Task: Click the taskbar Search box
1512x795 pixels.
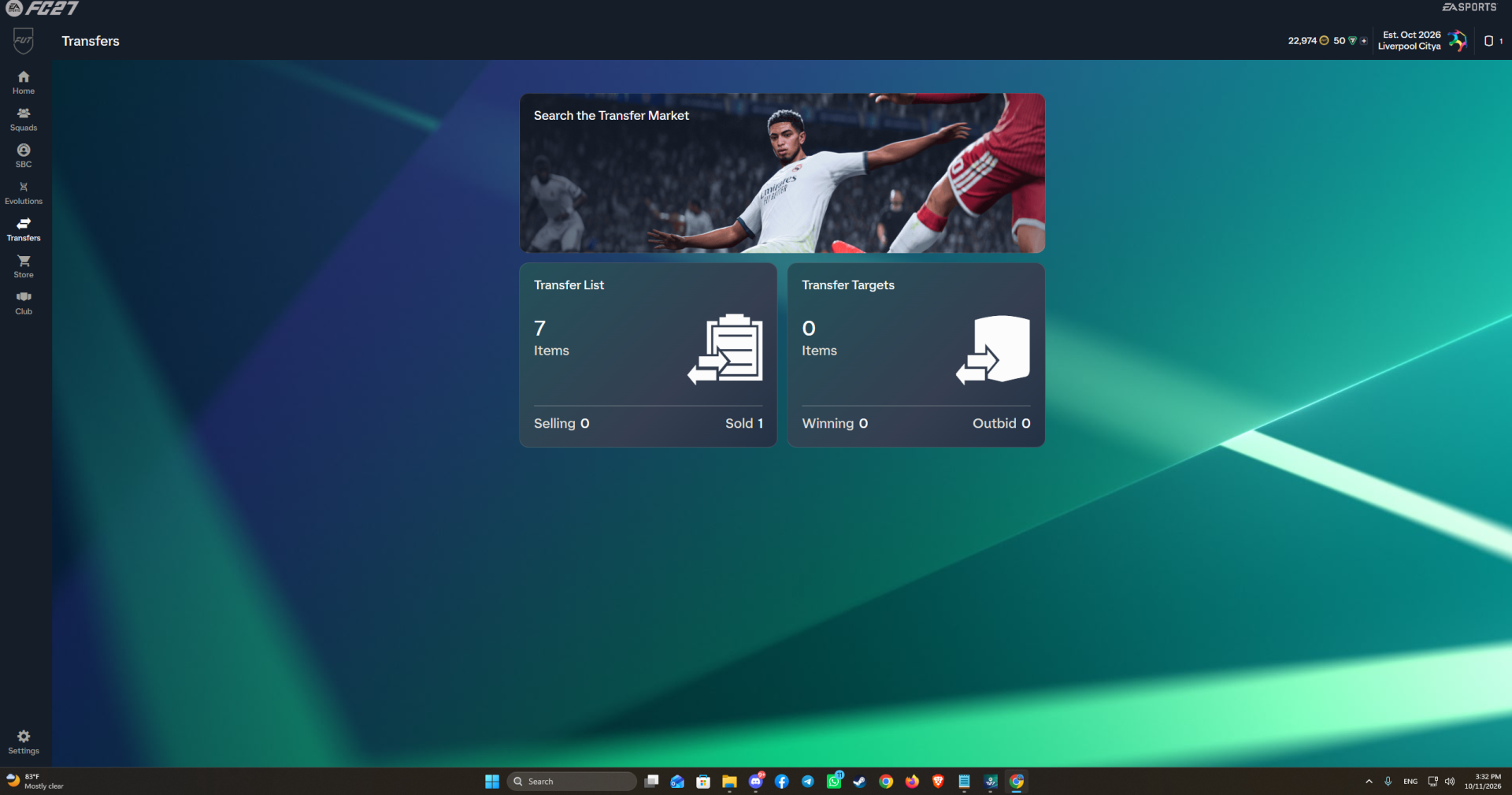Action: [572, 782]
